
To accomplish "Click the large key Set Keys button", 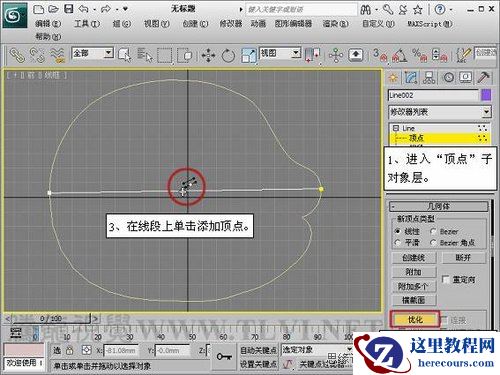I will (224, 357).
